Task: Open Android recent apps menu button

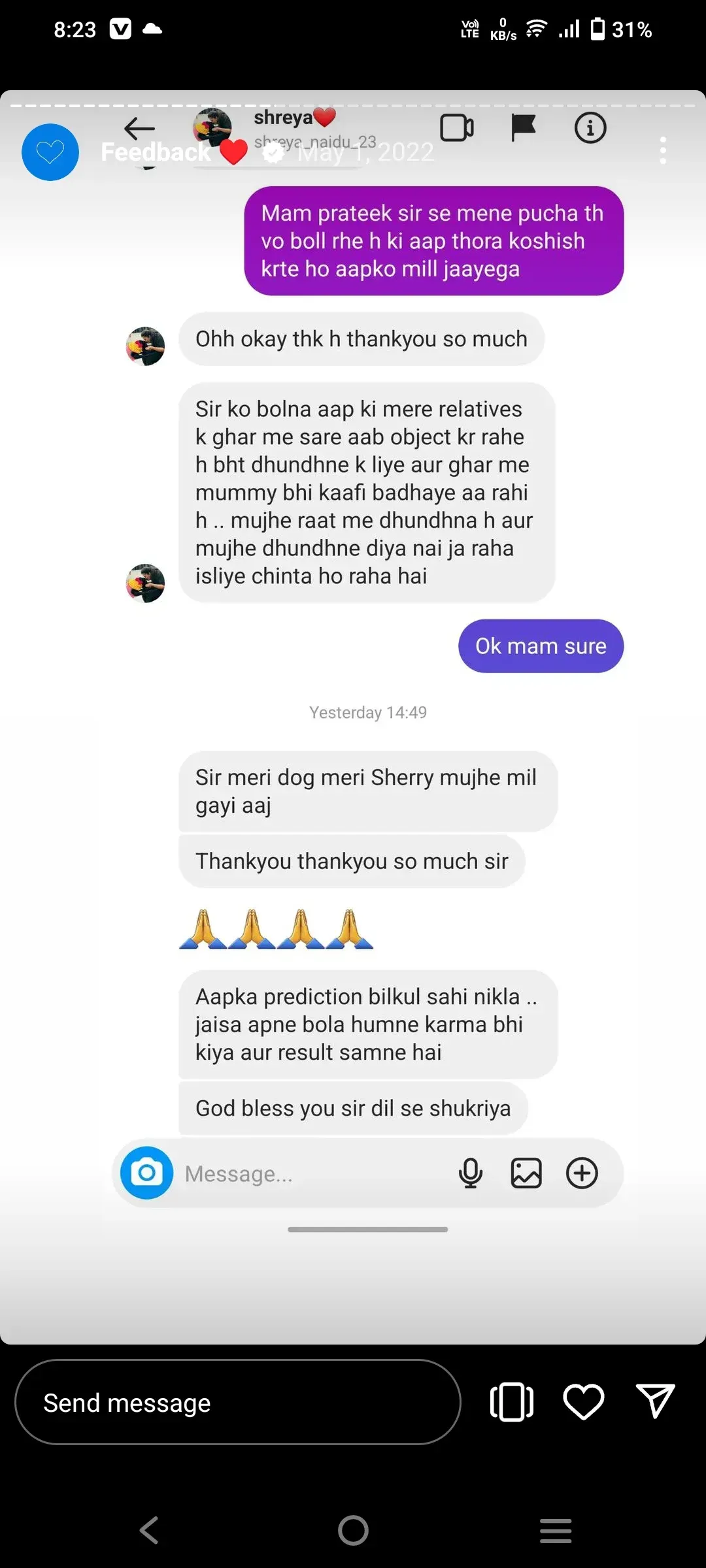Action: pos(556,1531)
